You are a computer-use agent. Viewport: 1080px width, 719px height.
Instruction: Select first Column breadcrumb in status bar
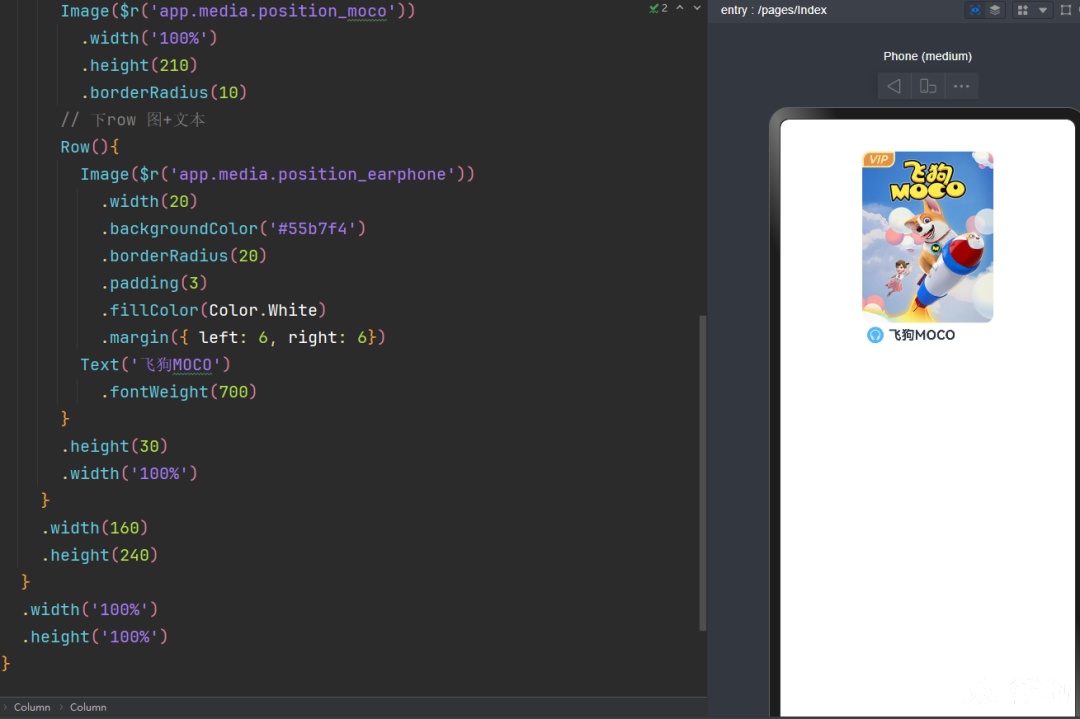tap(32, 707)
